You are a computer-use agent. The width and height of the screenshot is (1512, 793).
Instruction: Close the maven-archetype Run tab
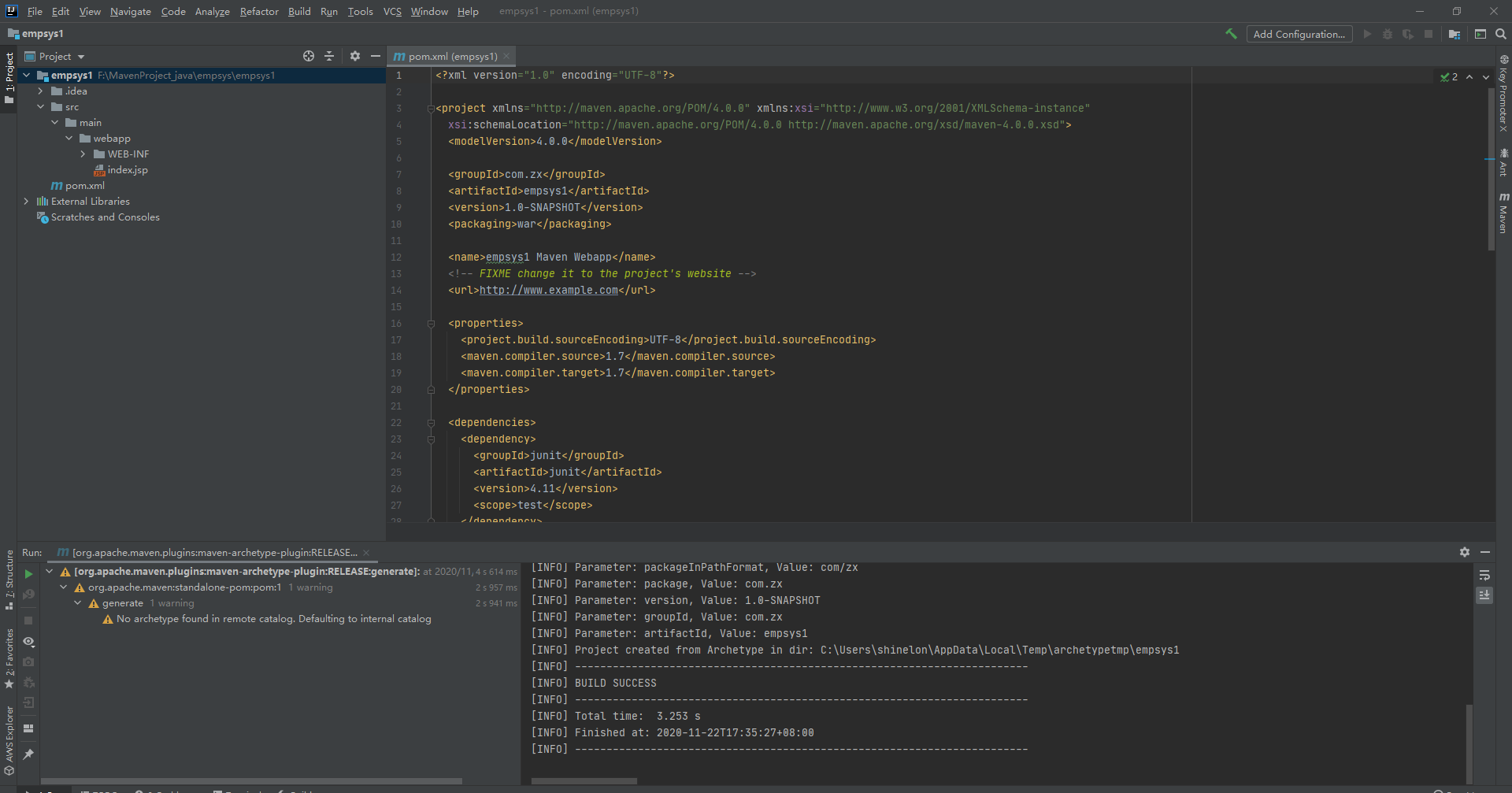366,553
